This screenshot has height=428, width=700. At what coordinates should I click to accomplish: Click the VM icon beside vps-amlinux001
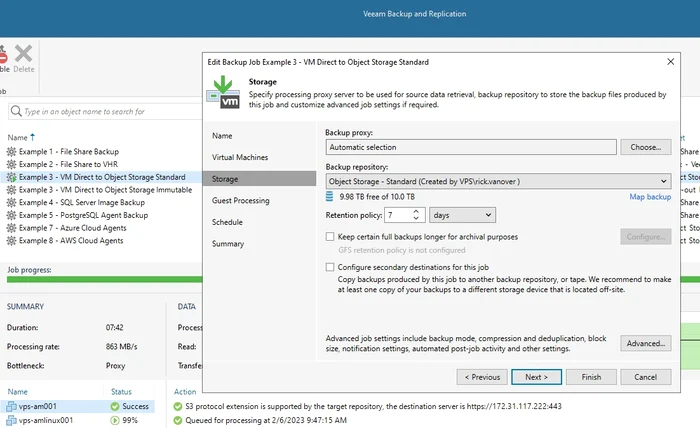pyautogui.click(x=12, y=420)
